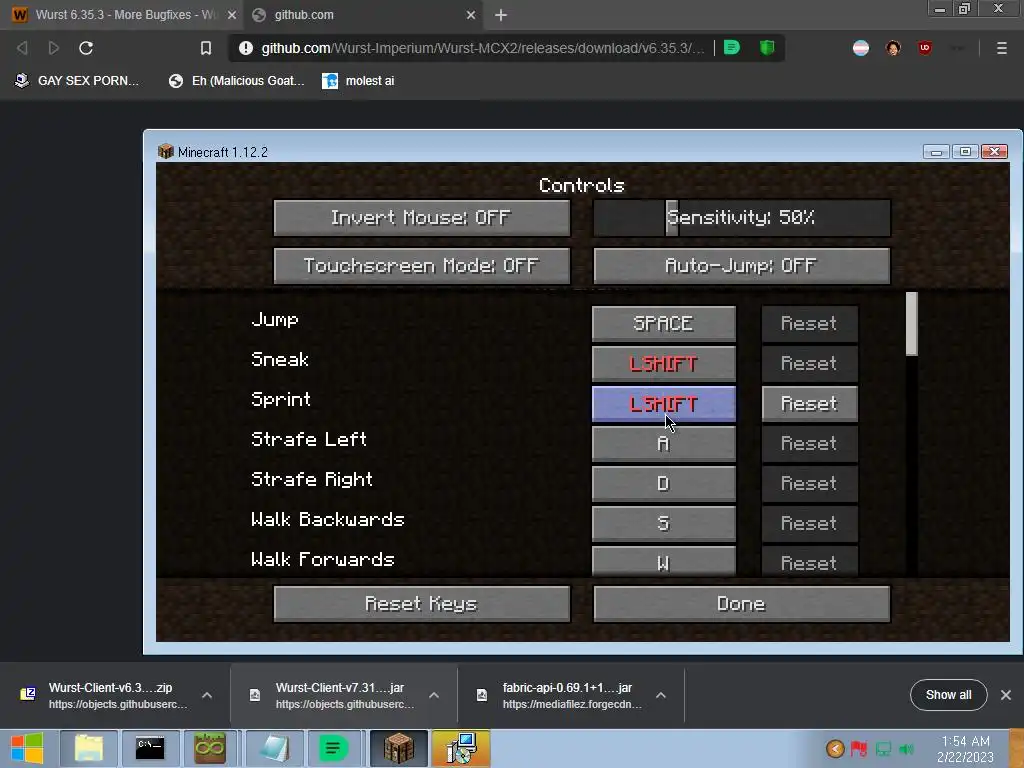Toggle Invert Mouse: OFF
Image resolution: width=1024 pixels, height=768 pixels.
click(421, 217)
